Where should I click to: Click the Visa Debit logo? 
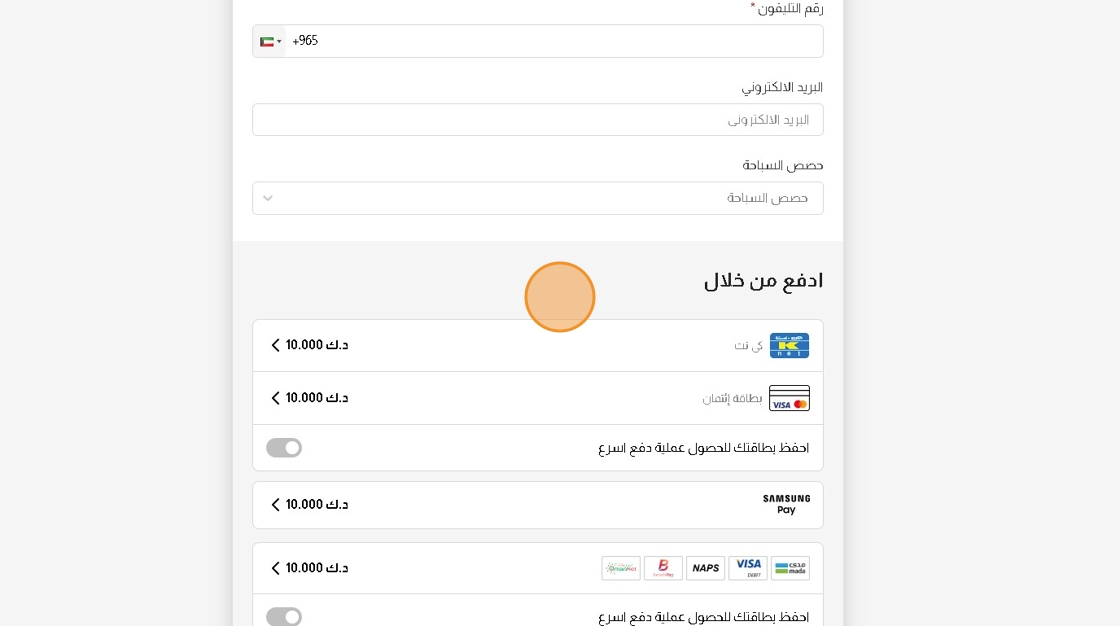click(x=748, y=568)
